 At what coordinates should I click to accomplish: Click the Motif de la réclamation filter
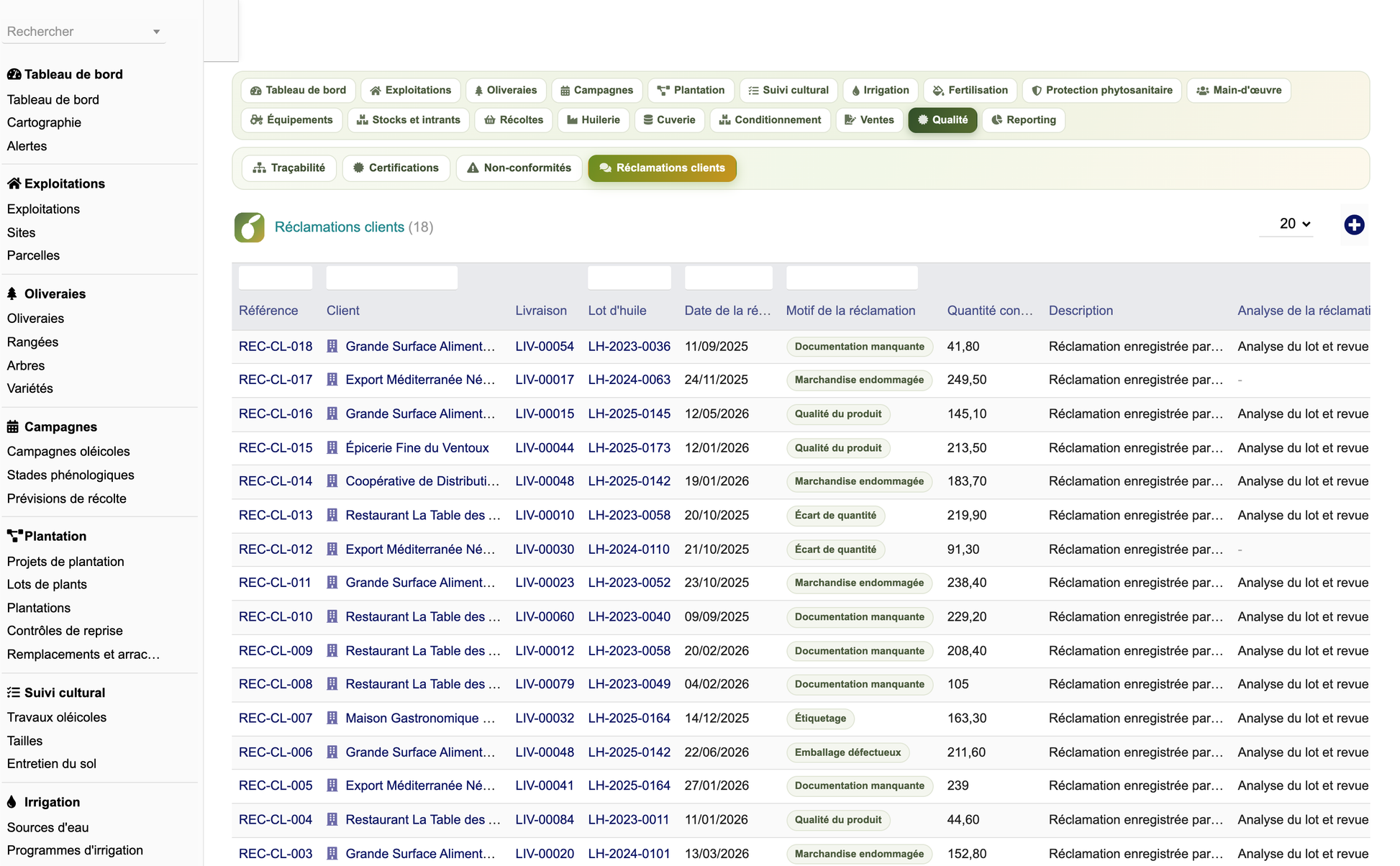click(852, 278)
